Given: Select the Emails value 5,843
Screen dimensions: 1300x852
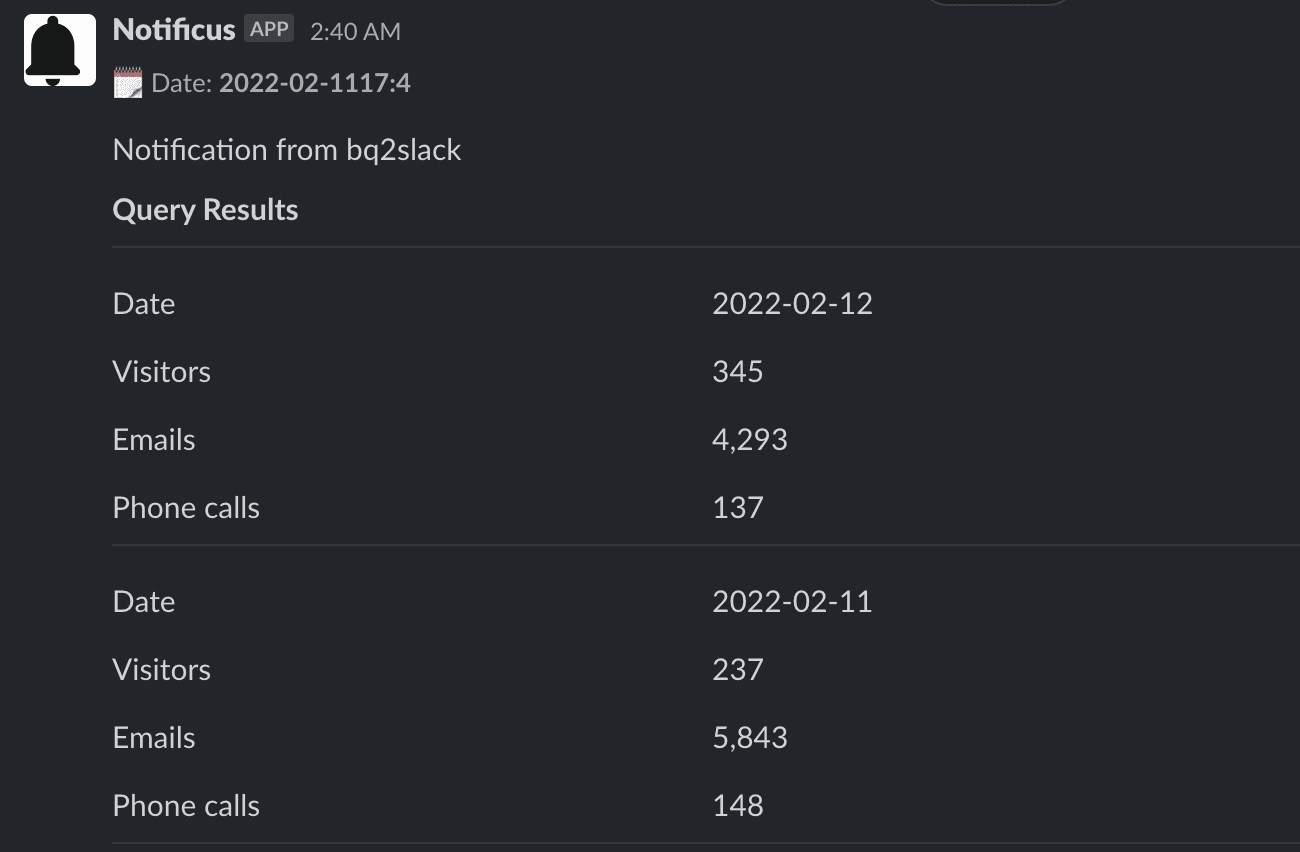Looking at the screenshot, I should point(750,737).
